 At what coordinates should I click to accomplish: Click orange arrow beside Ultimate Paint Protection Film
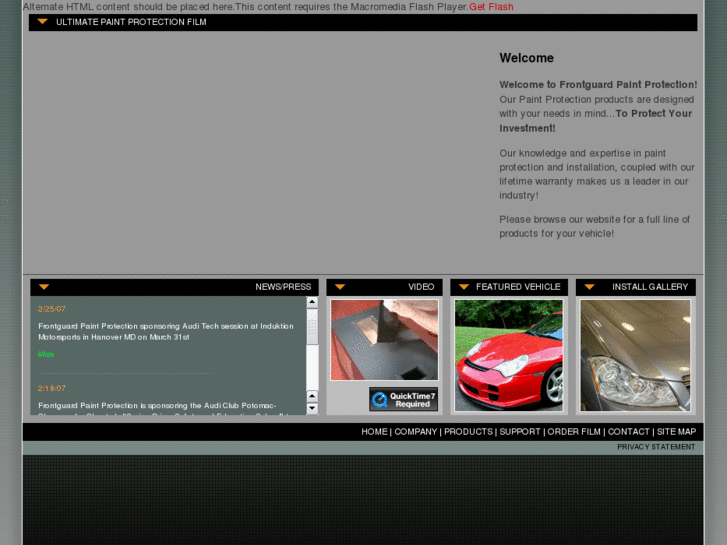[43, 21]
